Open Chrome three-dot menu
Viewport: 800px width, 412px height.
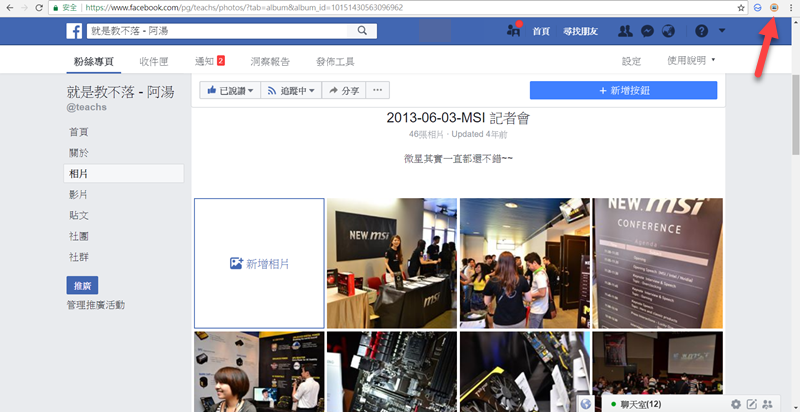(791, 8)
